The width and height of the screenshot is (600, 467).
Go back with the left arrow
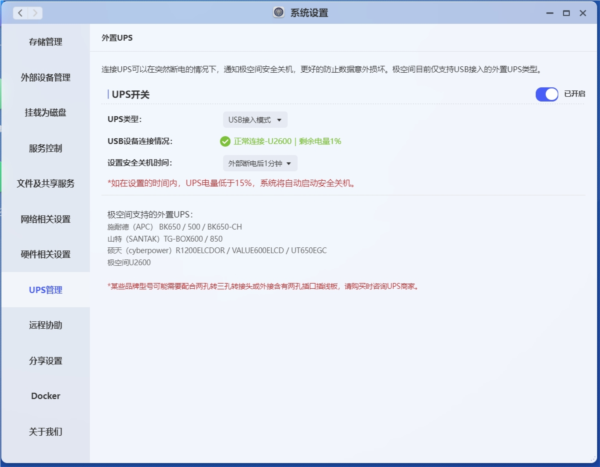pos(20,13)
